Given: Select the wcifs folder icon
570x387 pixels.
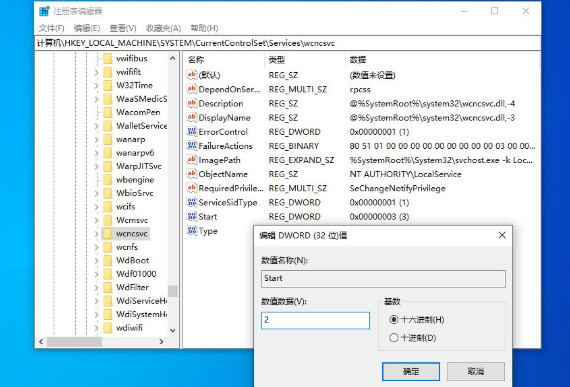Looking at the screenshot, I should tap(108, 206).
